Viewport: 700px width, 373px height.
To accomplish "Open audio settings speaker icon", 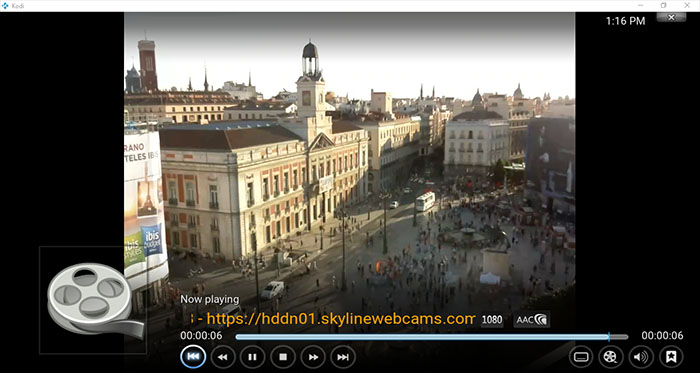I will click(x=641, y=357).
